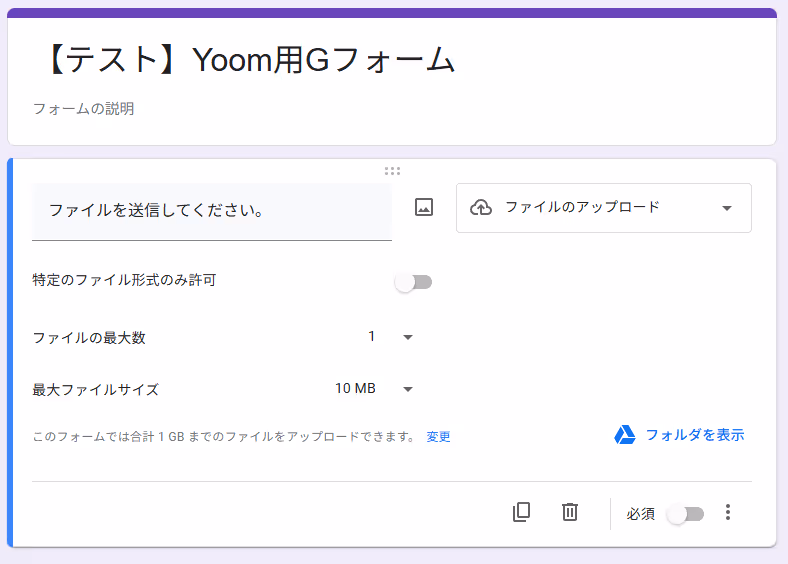Click the drag handle dots on the question card

point(392,171)
